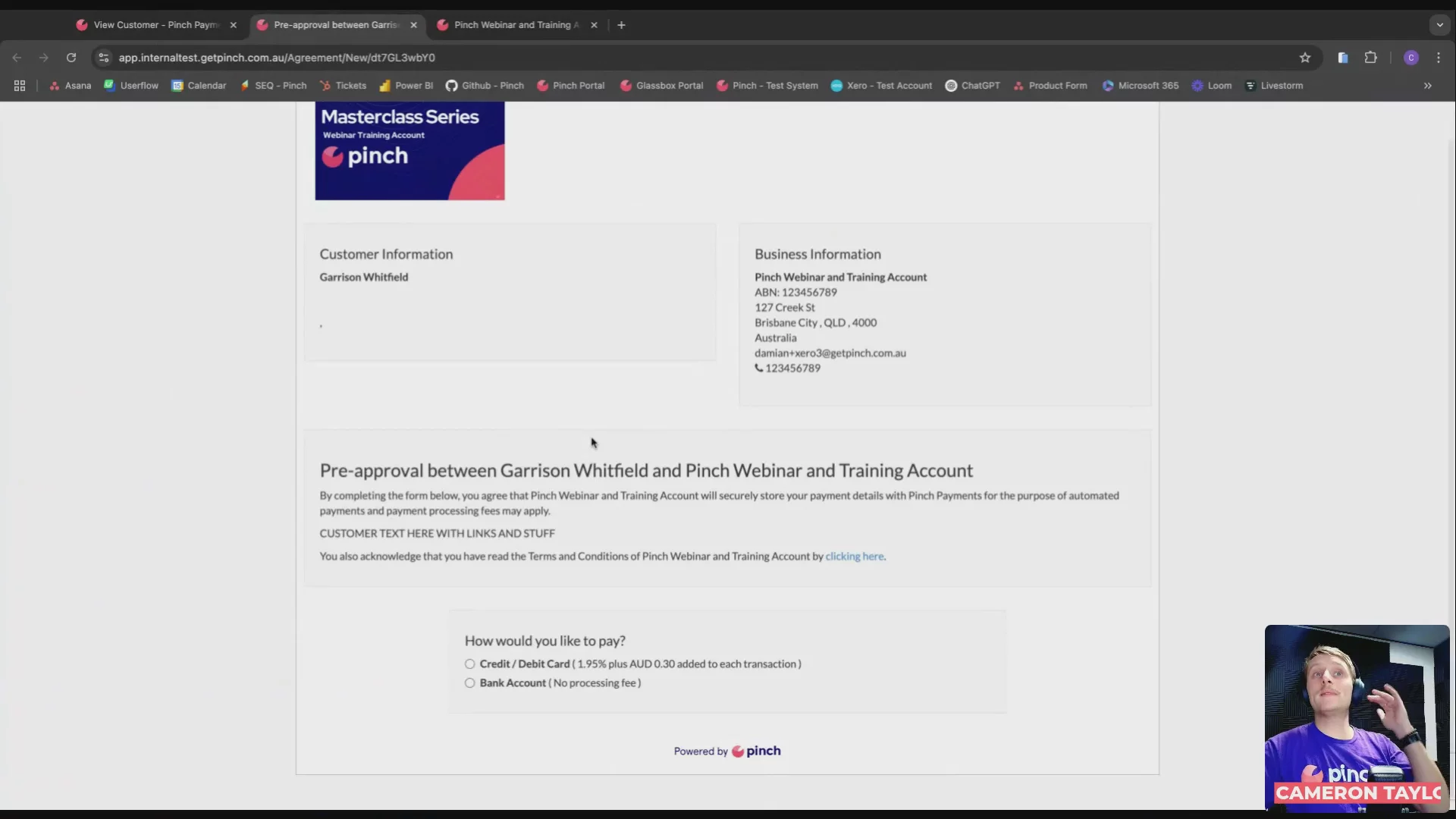Close the View Customer tab

233,25
